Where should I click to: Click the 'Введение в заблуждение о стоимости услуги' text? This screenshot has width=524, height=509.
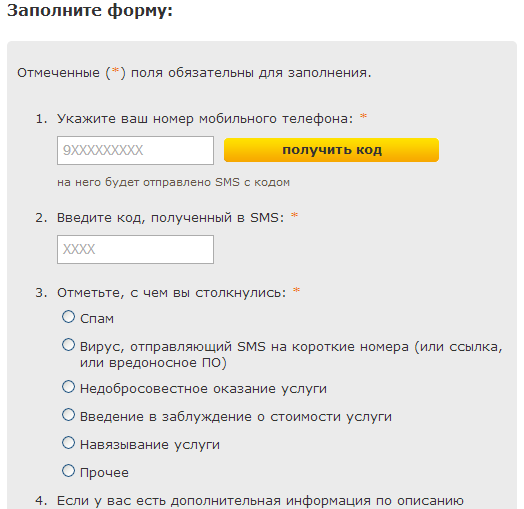pos(236,417)
